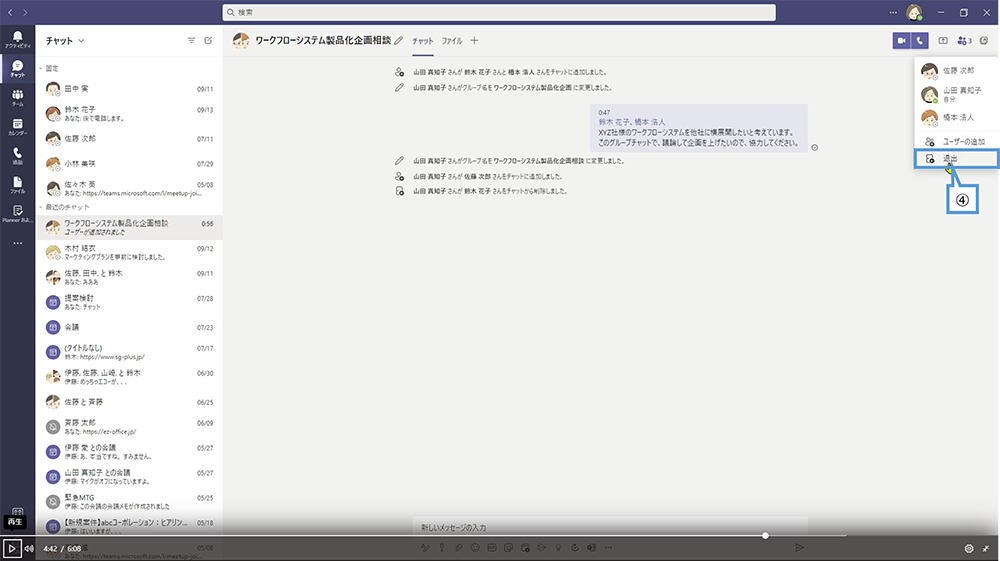
Task: Open the 緊急MTG chat
Action: [x=129, y=501]
